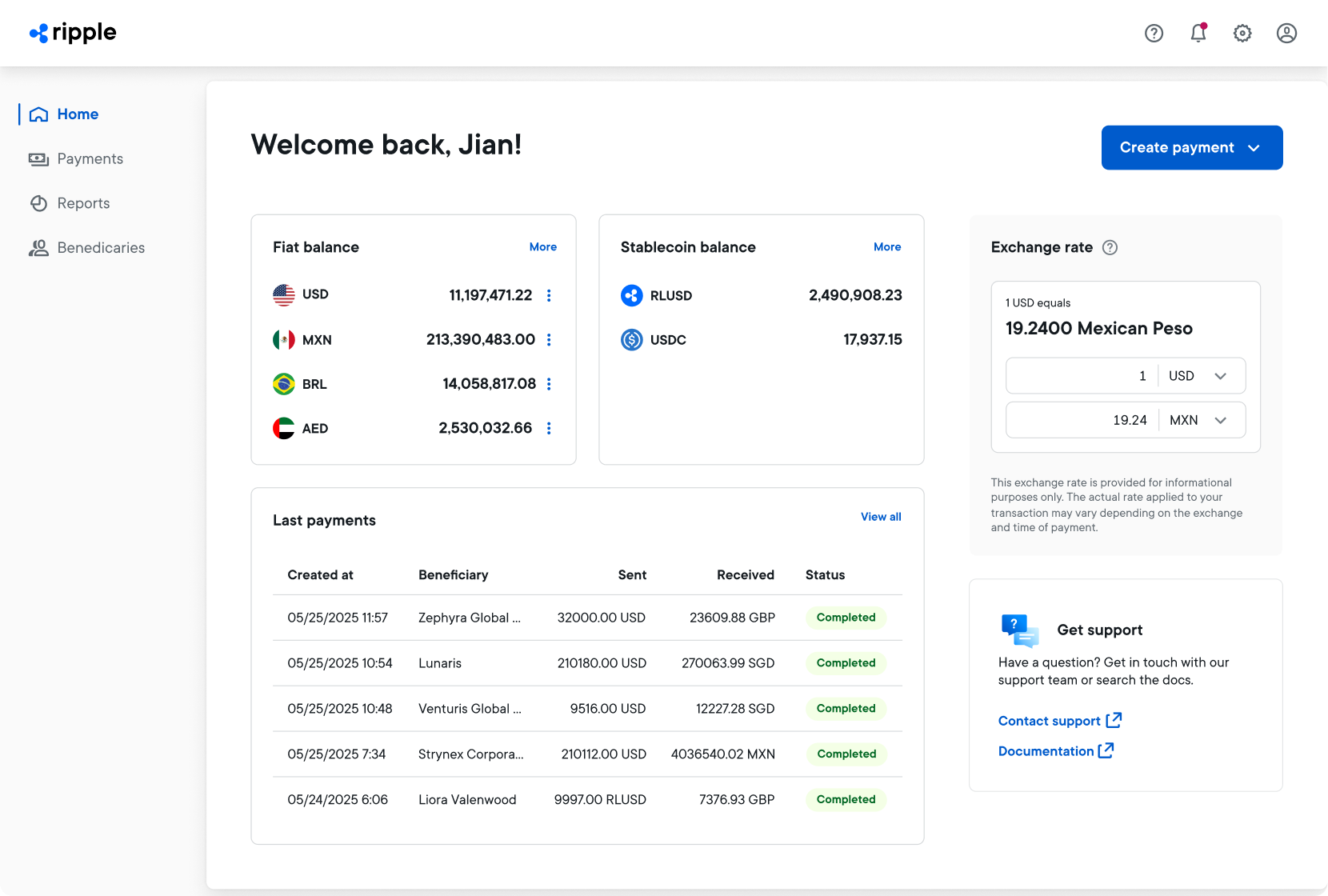Open the settings gear
Screen dimensions: 1328x896
[1242, 33]
